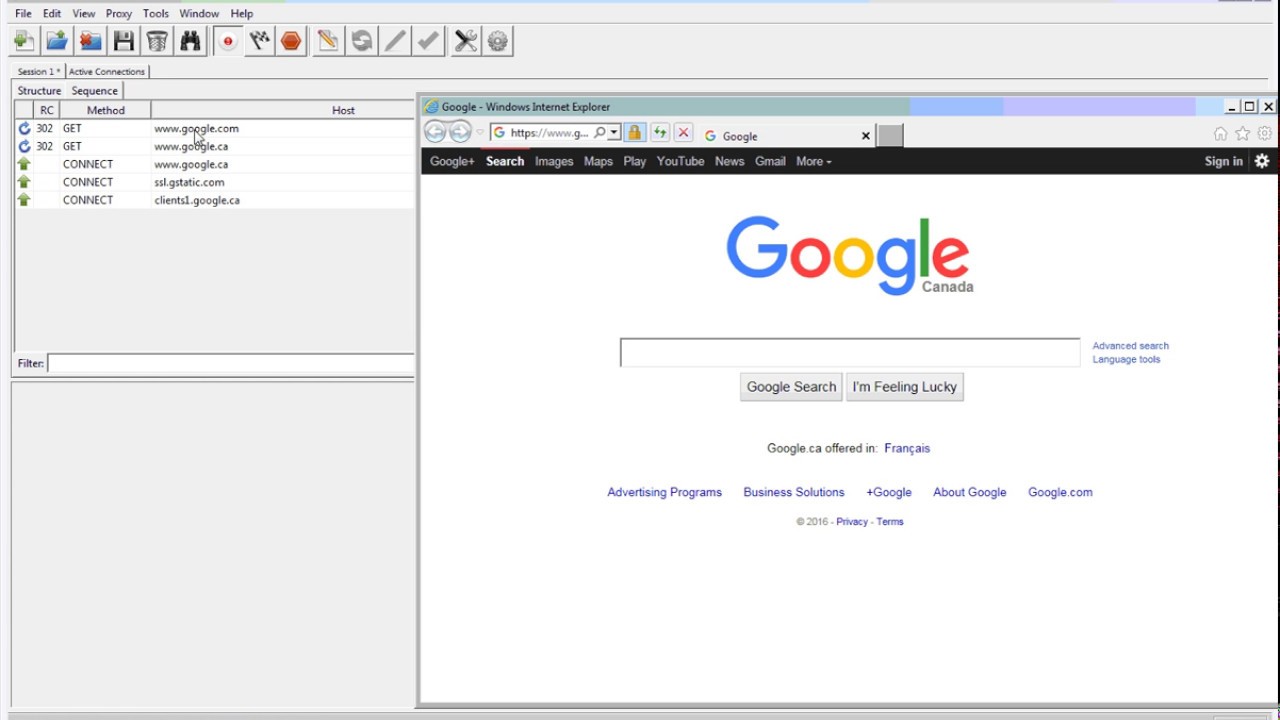Toggle throttling with the checkered flag icon

(260, 41)
